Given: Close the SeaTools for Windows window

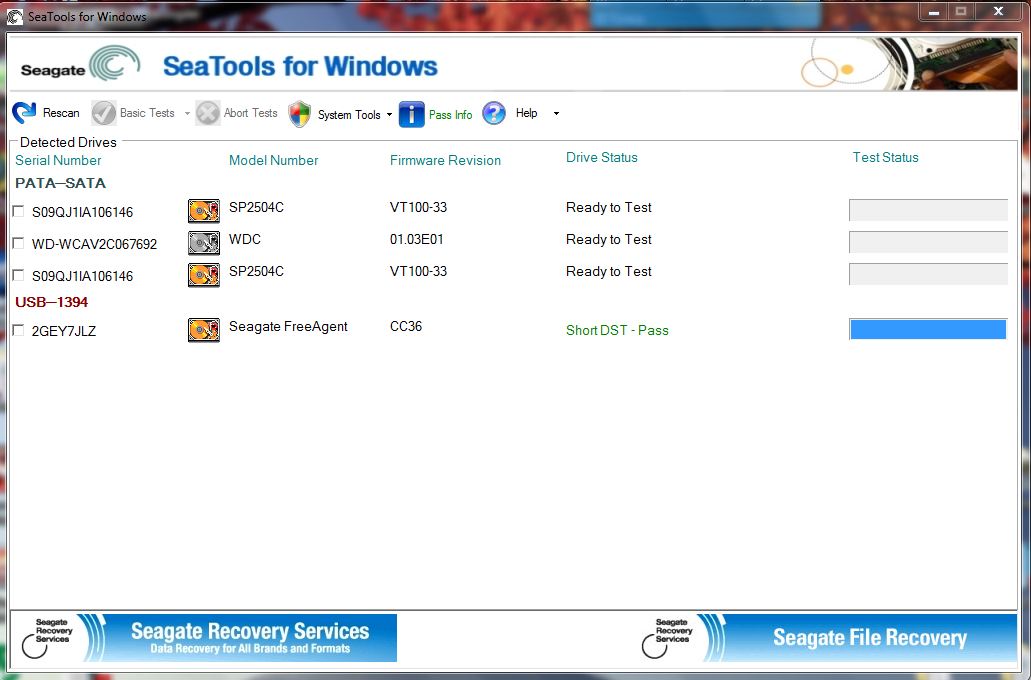Looking at the screenshot, I should click(x=998, y=12).
